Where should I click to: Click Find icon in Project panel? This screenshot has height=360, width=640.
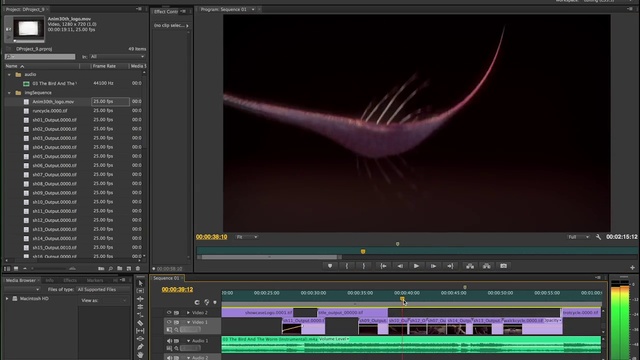coord(111,269)
